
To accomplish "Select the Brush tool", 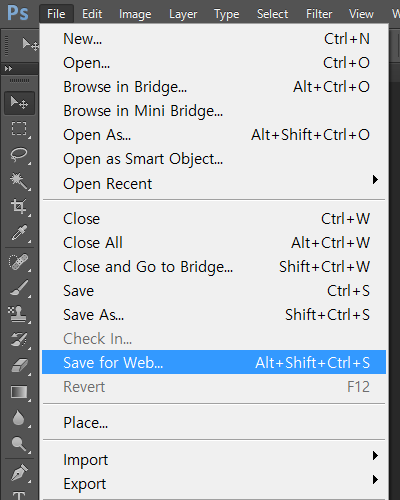I will point(19,288).
